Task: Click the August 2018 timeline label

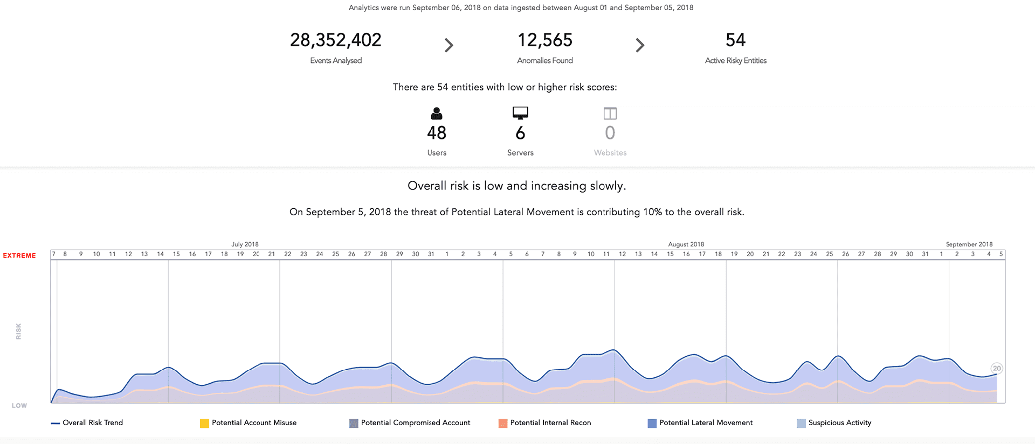Action: pyautogui.click(x=686, y=244)
